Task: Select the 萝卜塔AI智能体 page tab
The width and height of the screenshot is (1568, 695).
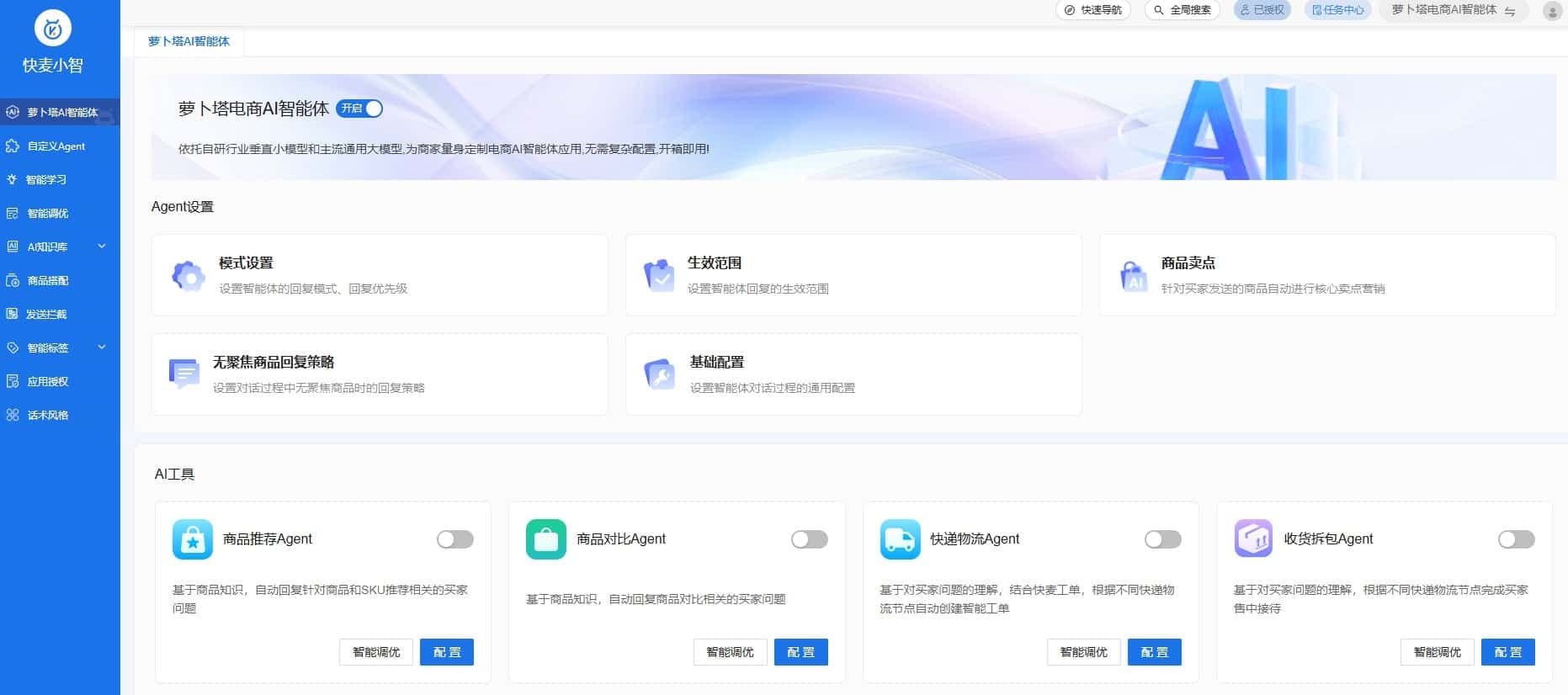Action: click(x=189, y=41)
